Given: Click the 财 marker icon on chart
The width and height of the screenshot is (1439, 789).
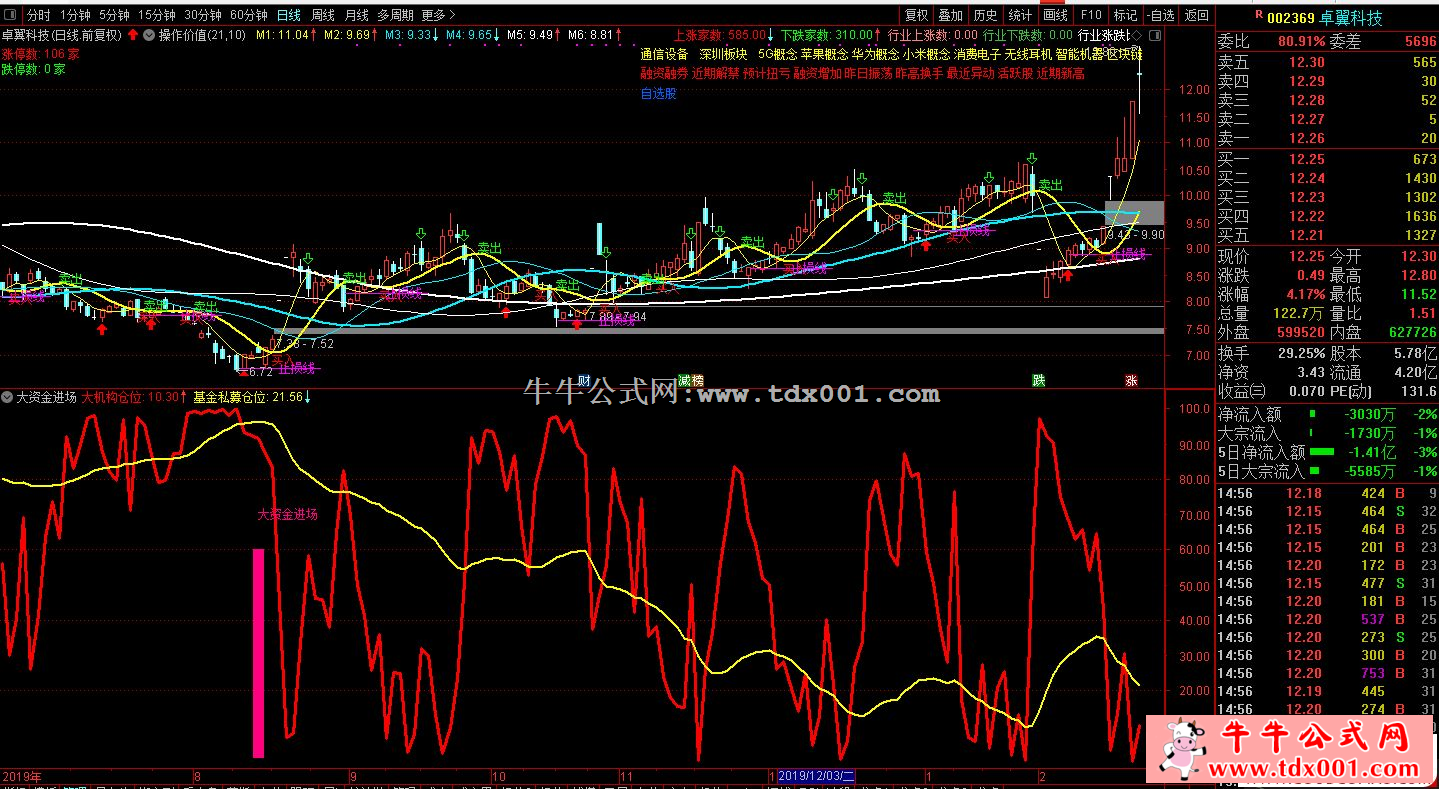Looking at the screenshot, I should pyautogui.click(x=586, y=380).
